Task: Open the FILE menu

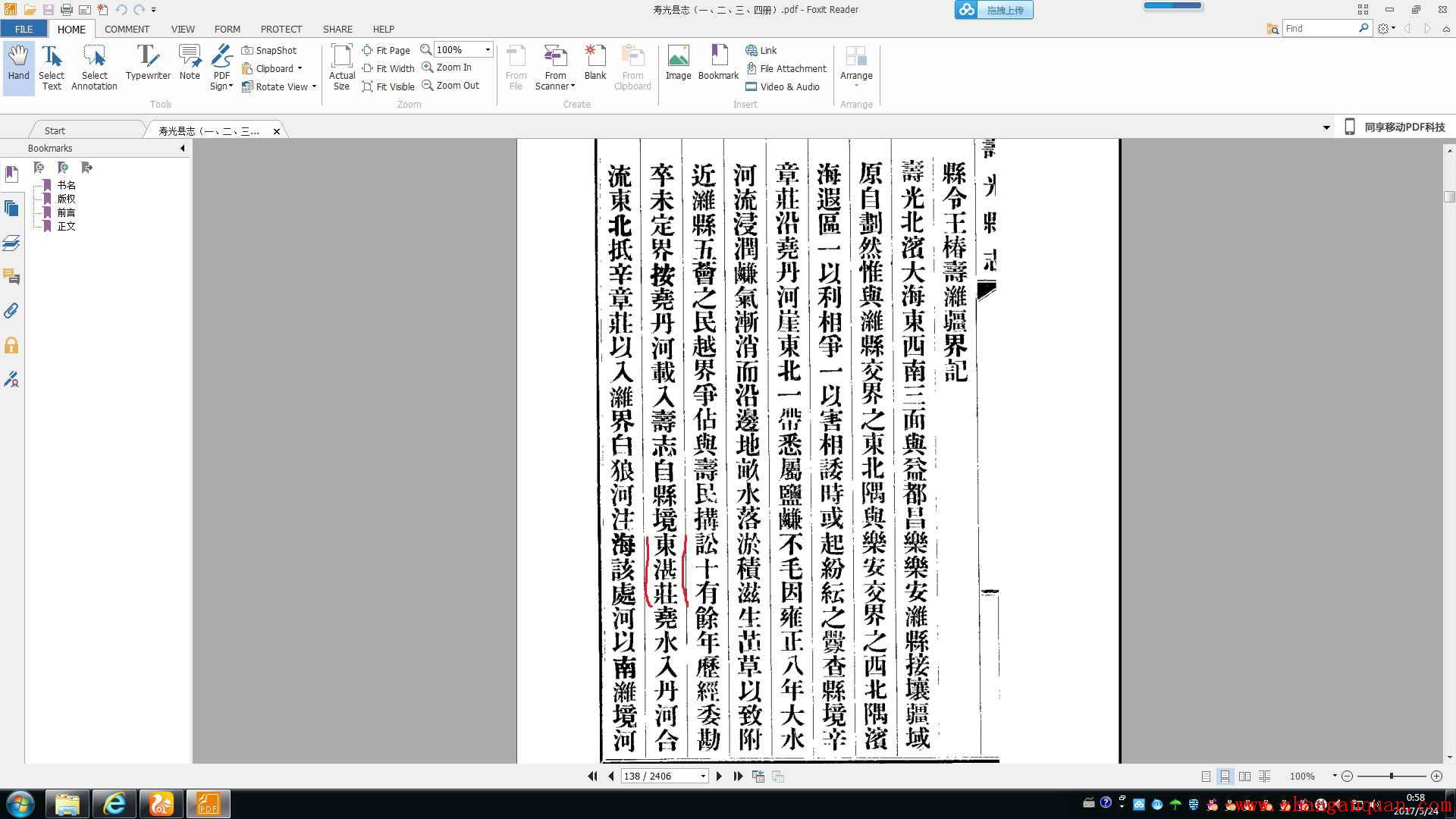Action: (24, 29)
